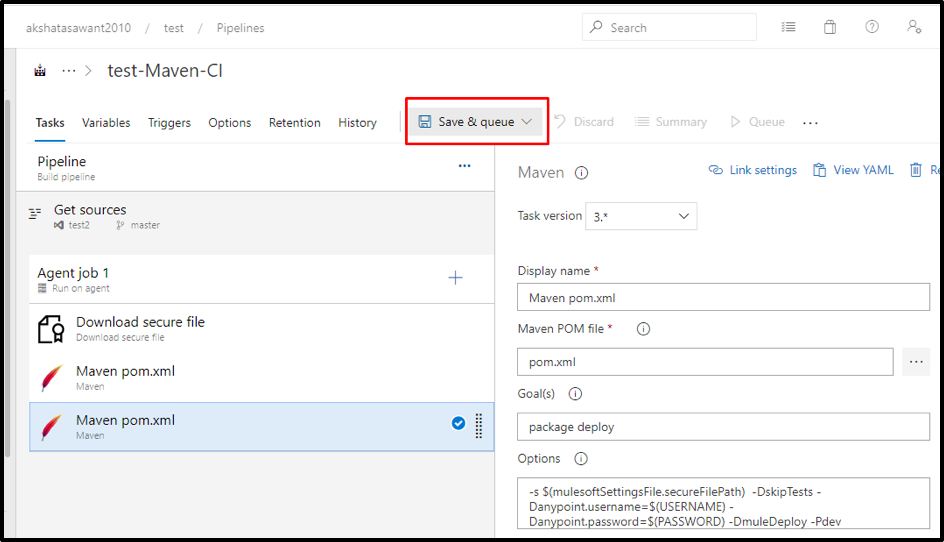The height and width of the screenshot is (542, 944).
Task: Switch to the Triggers tab
Action: point(169,123)
